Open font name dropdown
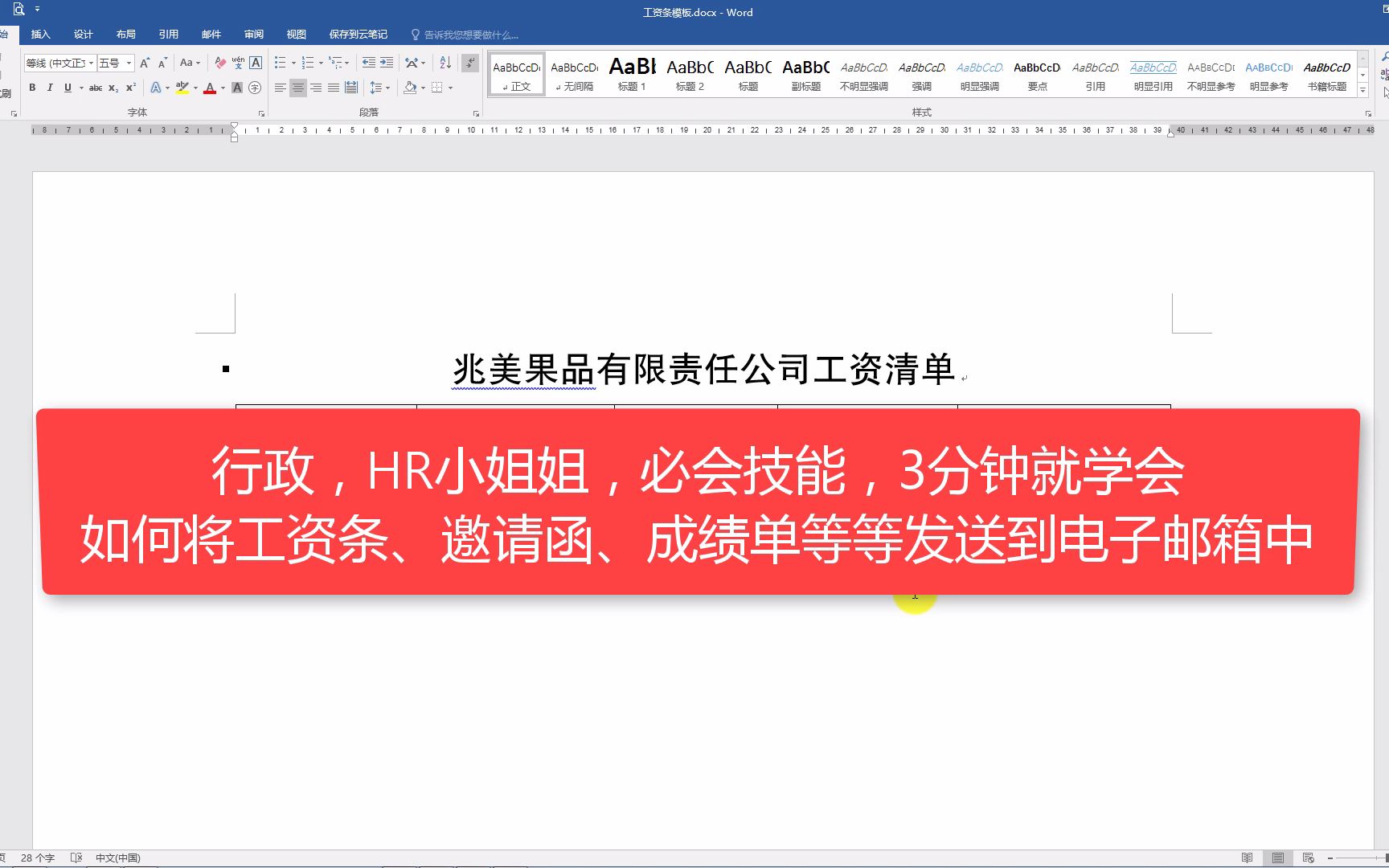The height and width of the screenshot is (868, 1389). coord(91,63)
